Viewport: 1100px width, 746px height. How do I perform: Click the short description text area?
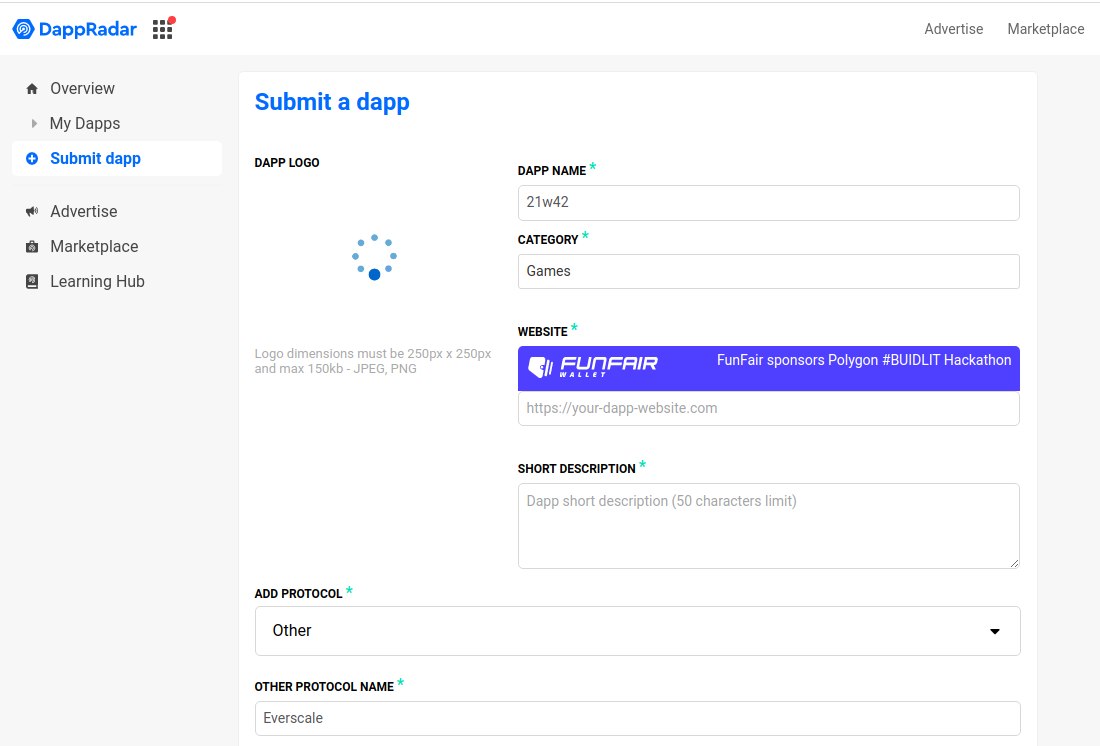(x=768, y=525)
